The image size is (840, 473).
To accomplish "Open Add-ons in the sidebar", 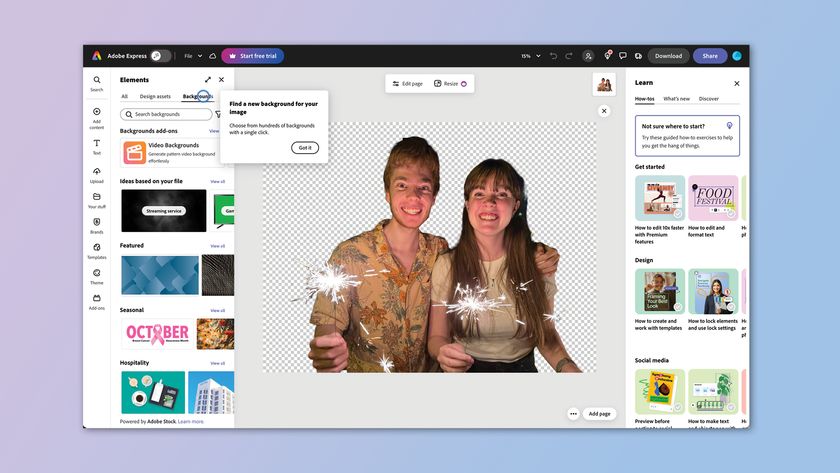I will (x=96, y=302).
